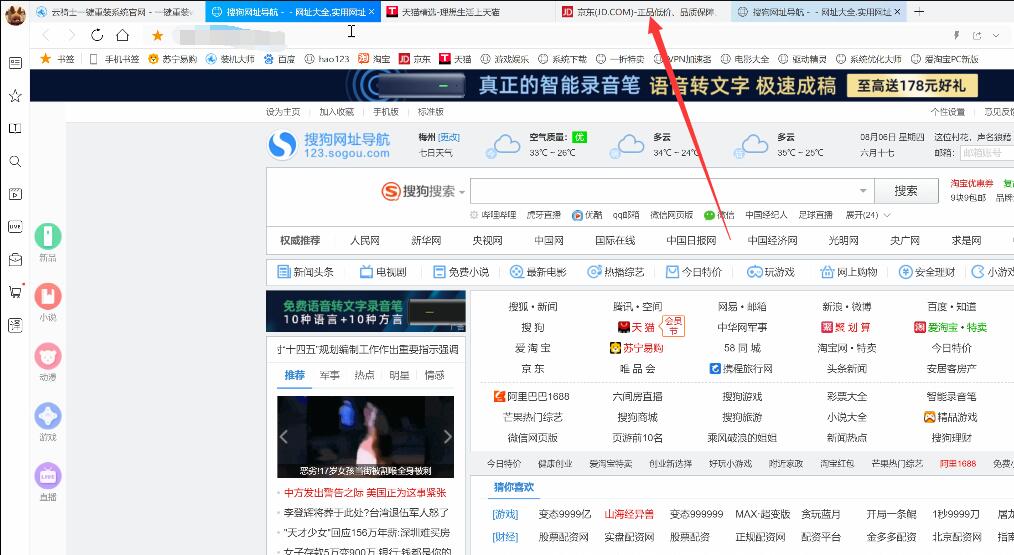This screenshot has width=1014, height=555.
Task: Select the 明星 news tab
Action: pos(399,375)
